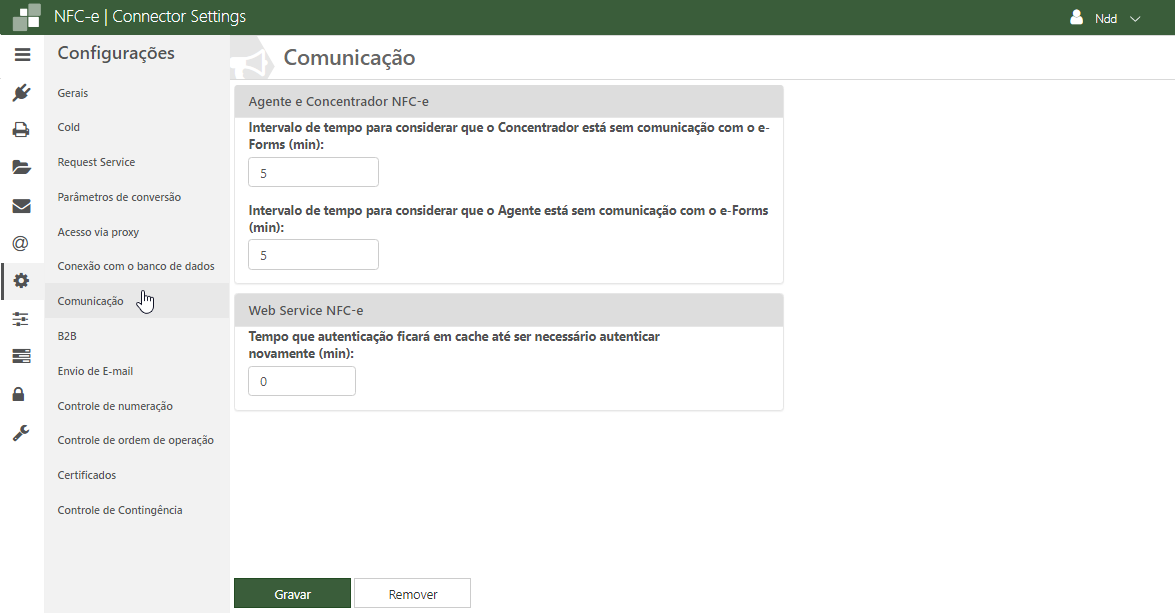Click the user avatar icon
This screenshot has height=613, width=1175.
coord(1077,17)
